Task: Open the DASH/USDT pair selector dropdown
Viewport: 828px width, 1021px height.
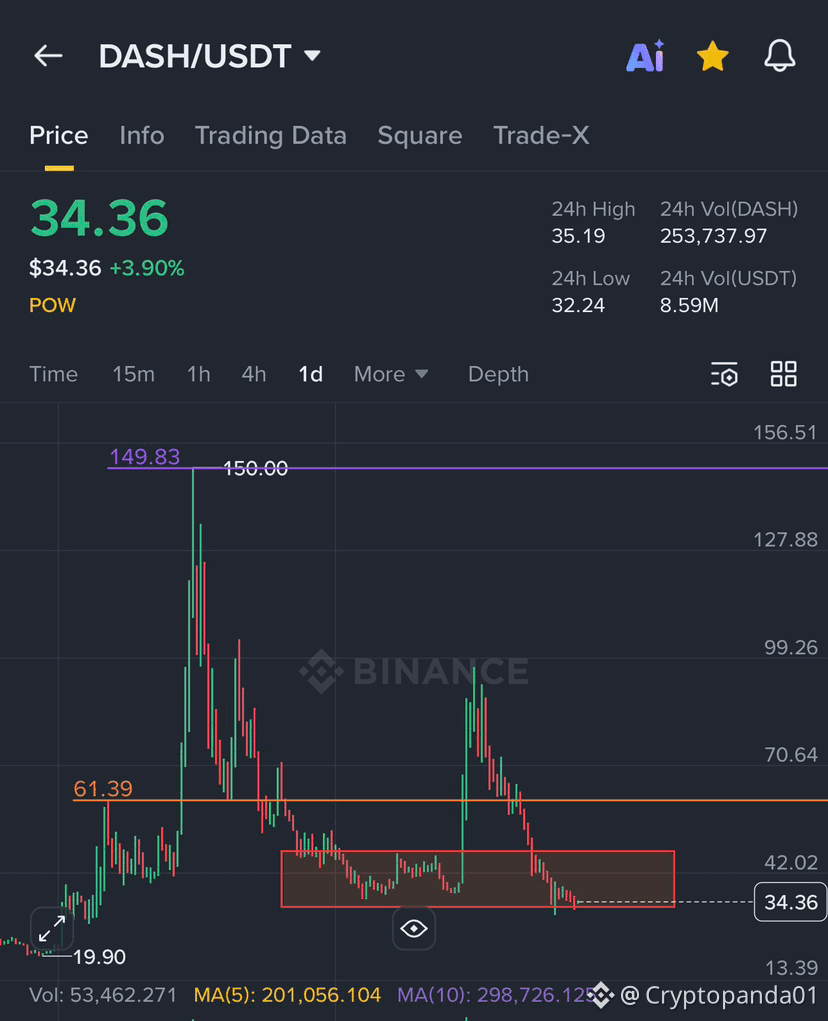Action: tap(210, 56)
